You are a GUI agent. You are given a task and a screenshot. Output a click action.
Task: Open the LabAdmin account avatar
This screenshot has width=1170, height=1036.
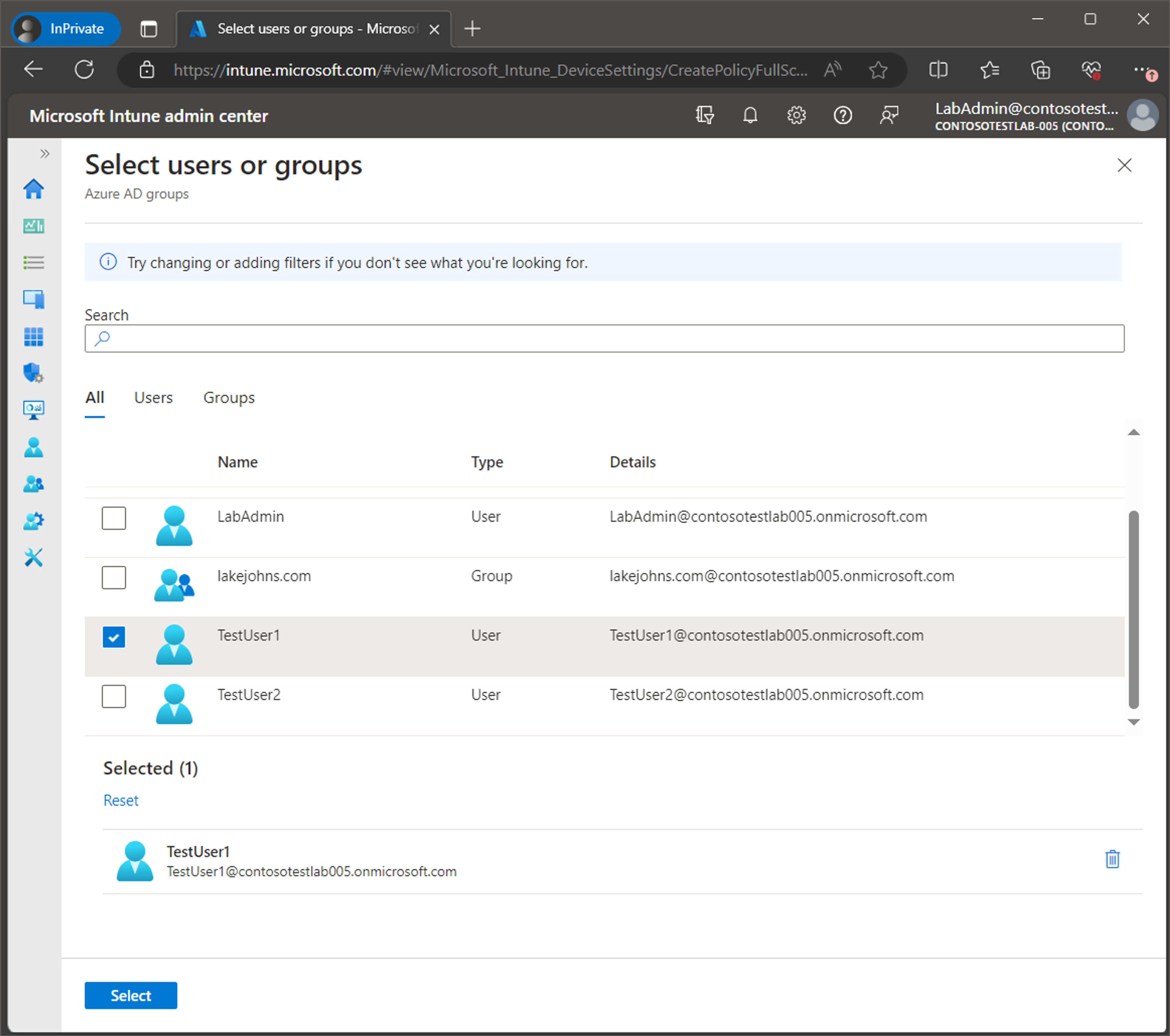1143,115
